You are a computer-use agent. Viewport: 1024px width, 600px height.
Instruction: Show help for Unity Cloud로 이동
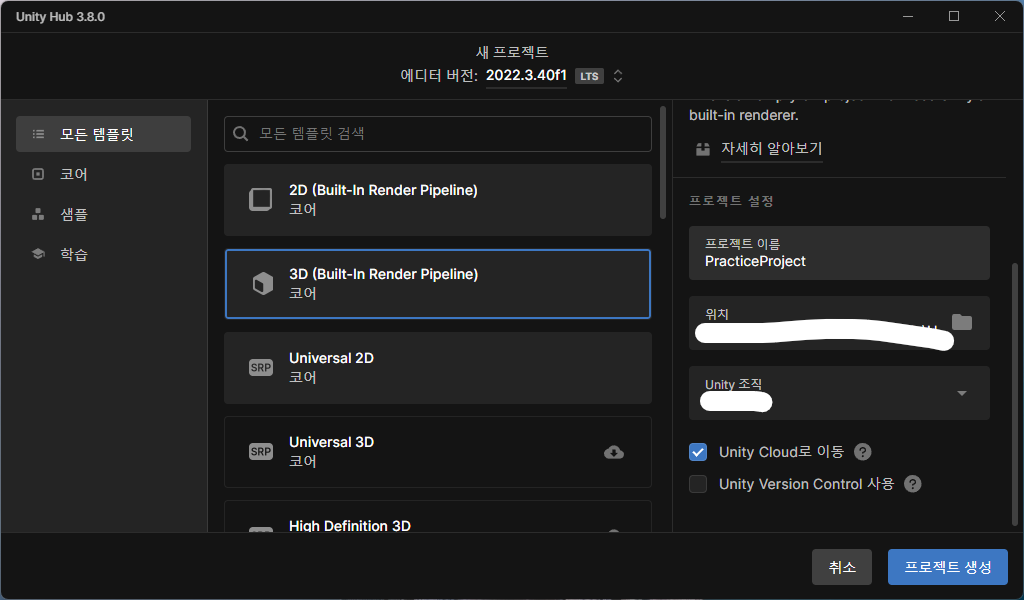(863, 452)
